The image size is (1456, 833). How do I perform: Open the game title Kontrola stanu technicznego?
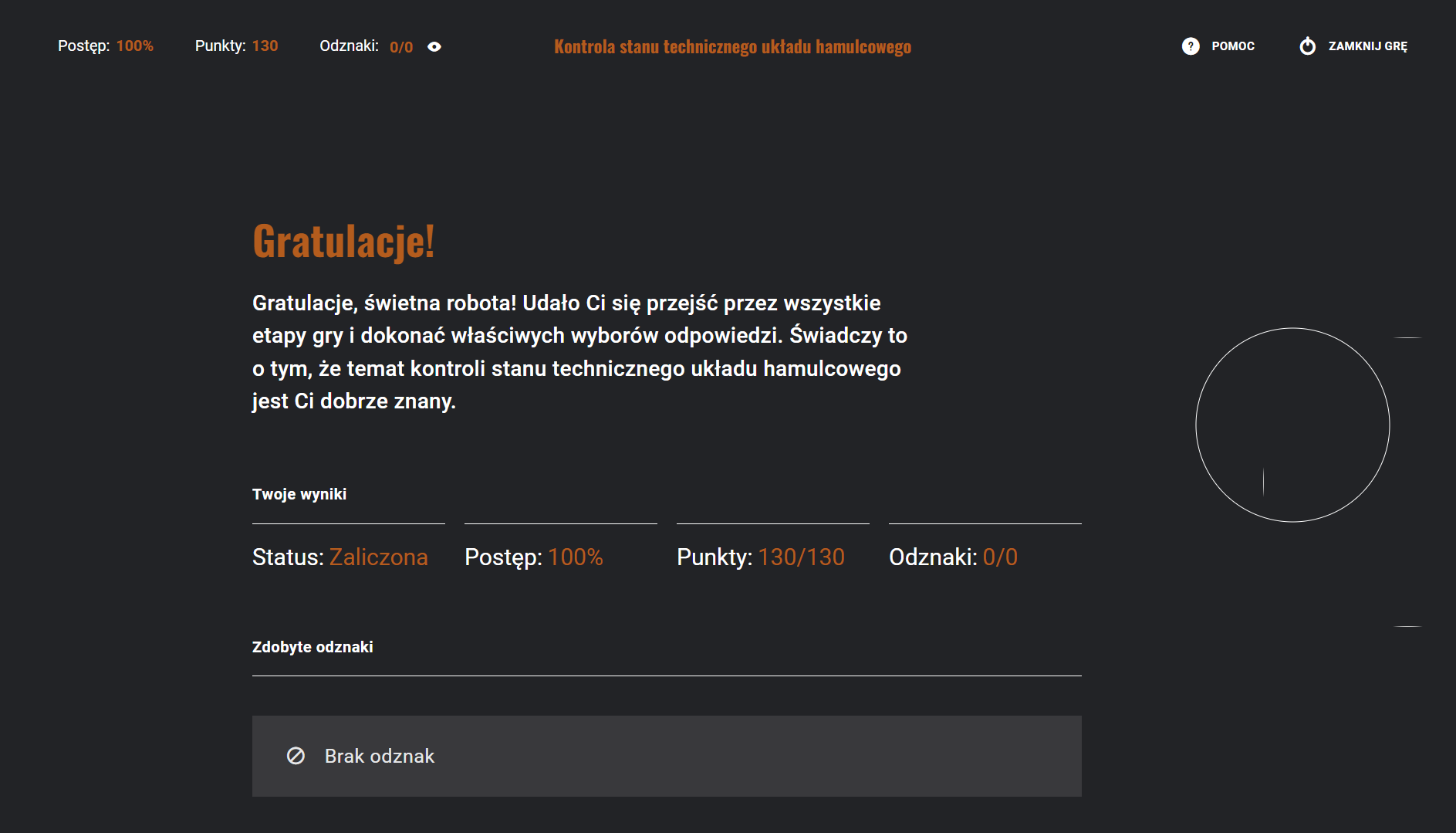click(732, 46)
